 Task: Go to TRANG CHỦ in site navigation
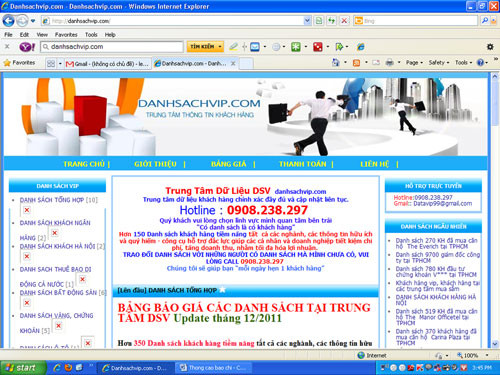[x=84, y=164]
